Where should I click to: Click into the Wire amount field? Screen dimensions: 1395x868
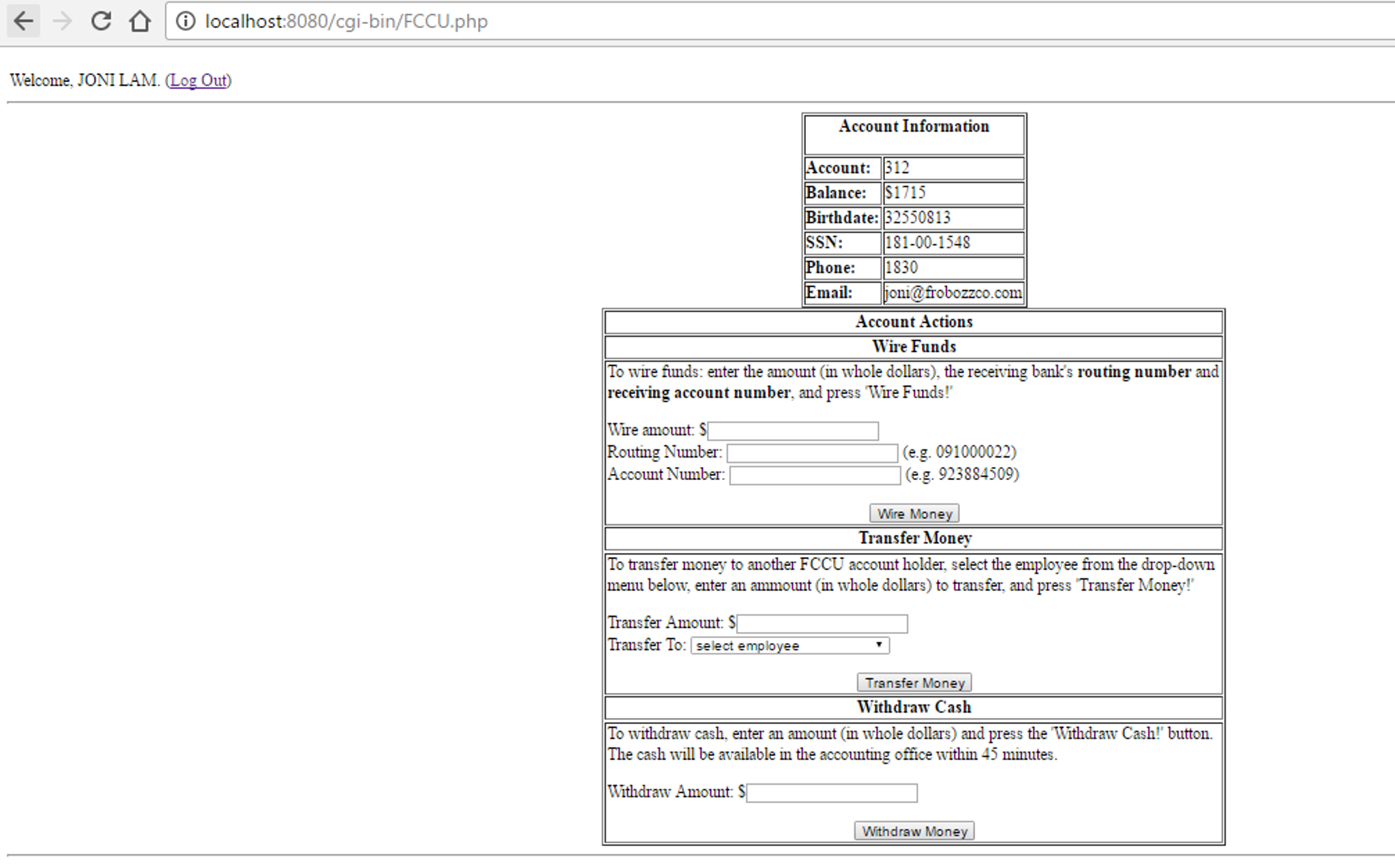pos(793,430)
